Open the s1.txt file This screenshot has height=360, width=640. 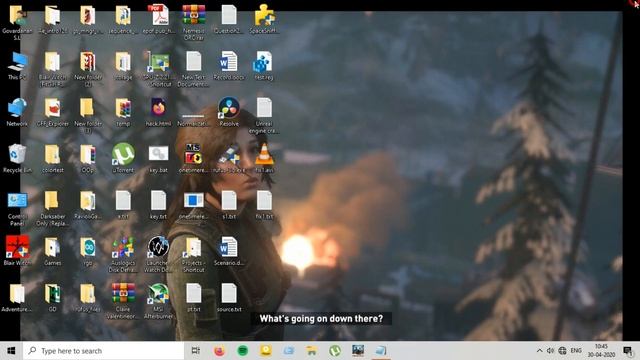229,205
